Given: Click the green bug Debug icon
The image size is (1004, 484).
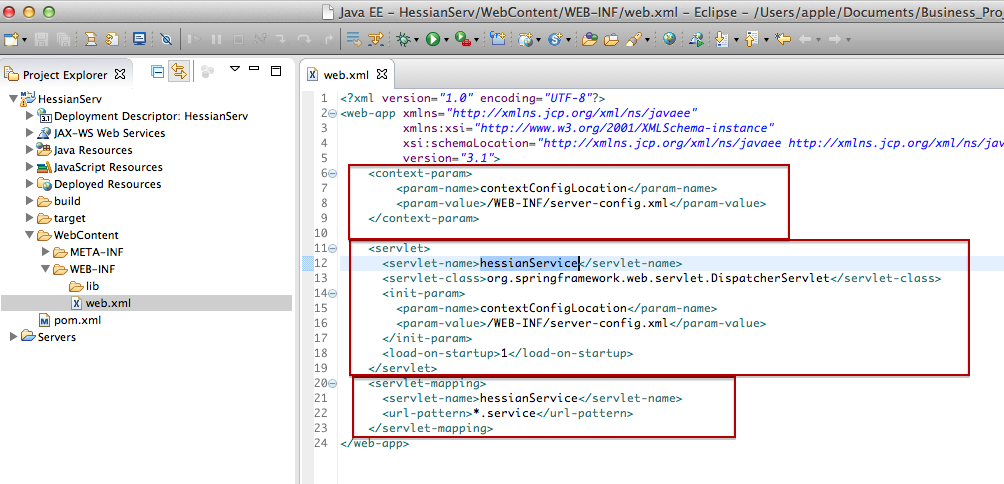Looking at the screenshot, I should click(403, 39).
